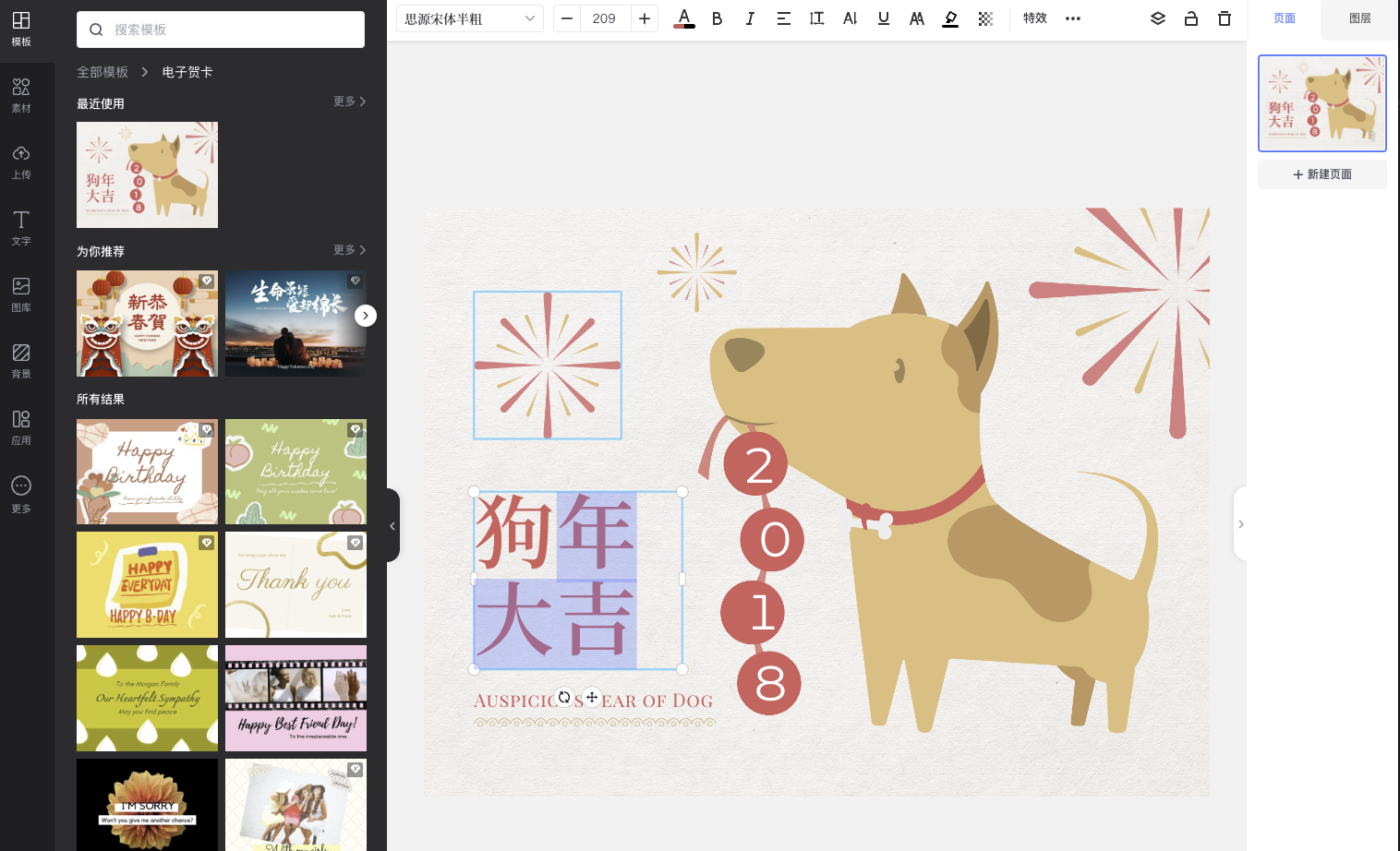Unlock the element using the lock icon
The height and width of the screenshot is (851, 1400).
(1190, 18)
